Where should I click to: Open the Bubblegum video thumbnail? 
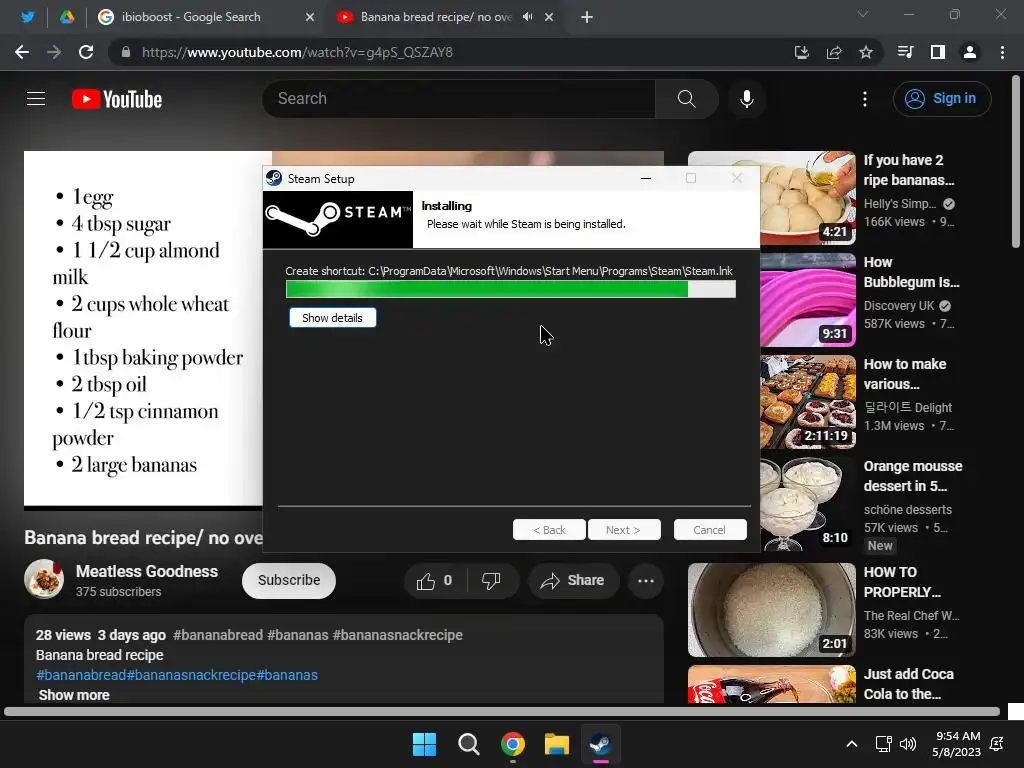(808, 300)
